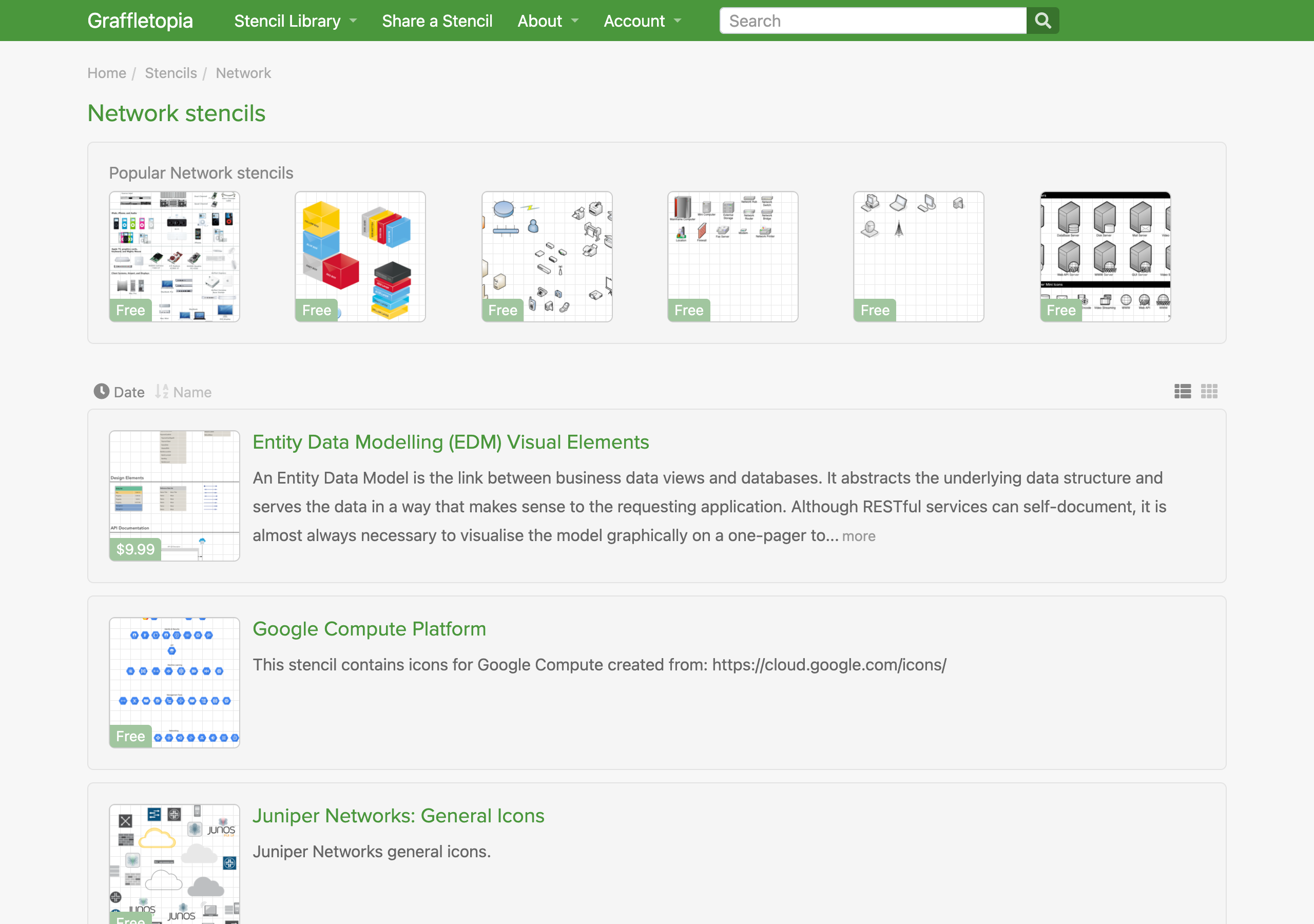The height and width of the screenshot is (924, 1314).
Task: Open the mainframe and servers stencil thumbnail
Action: point(733,257)
